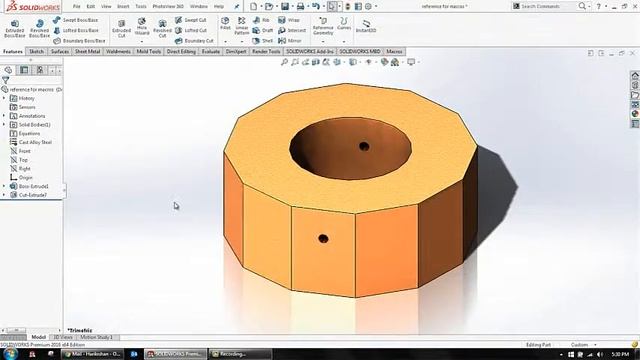Use the Linear Pattern tool
640x360 pixels.
[x=242, y=26]
